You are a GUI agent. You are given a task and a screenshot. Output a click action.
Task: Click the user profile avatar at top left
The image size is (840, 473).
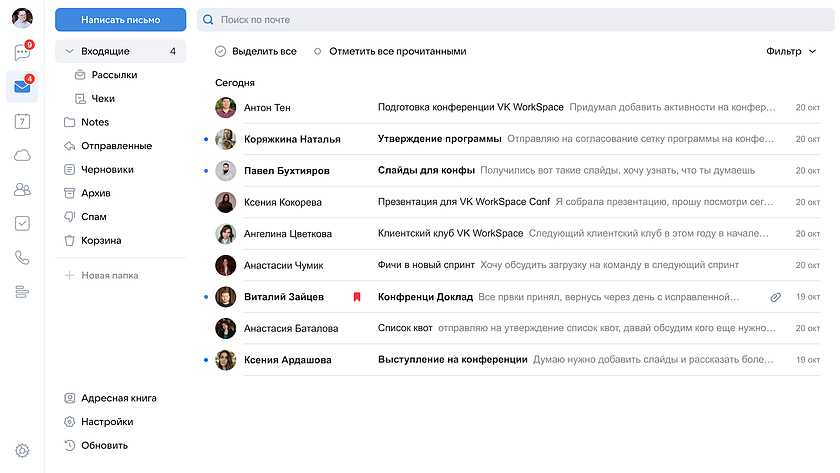pos(22,17)
